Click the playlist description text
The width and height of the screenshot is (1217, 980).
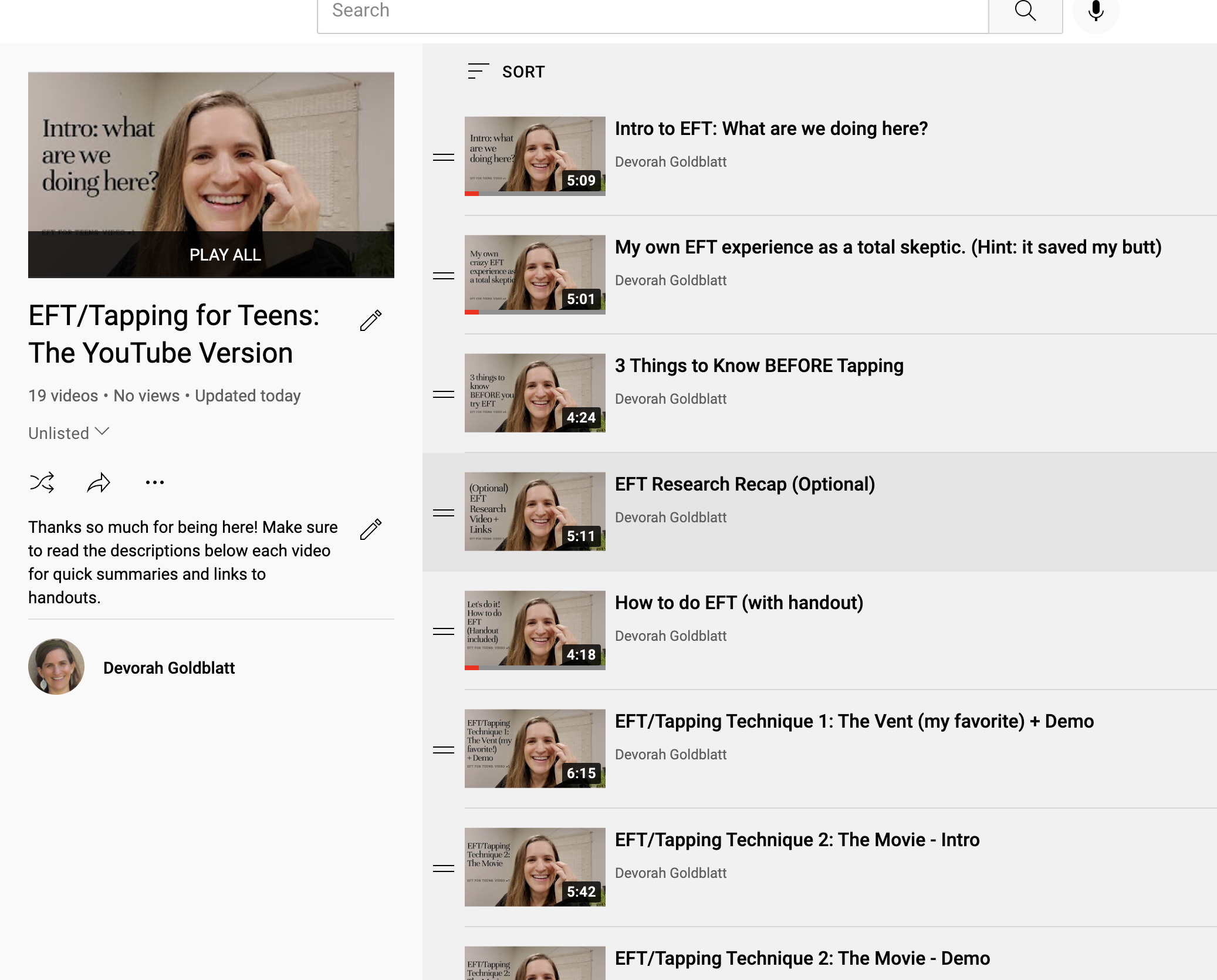(183, 562)
